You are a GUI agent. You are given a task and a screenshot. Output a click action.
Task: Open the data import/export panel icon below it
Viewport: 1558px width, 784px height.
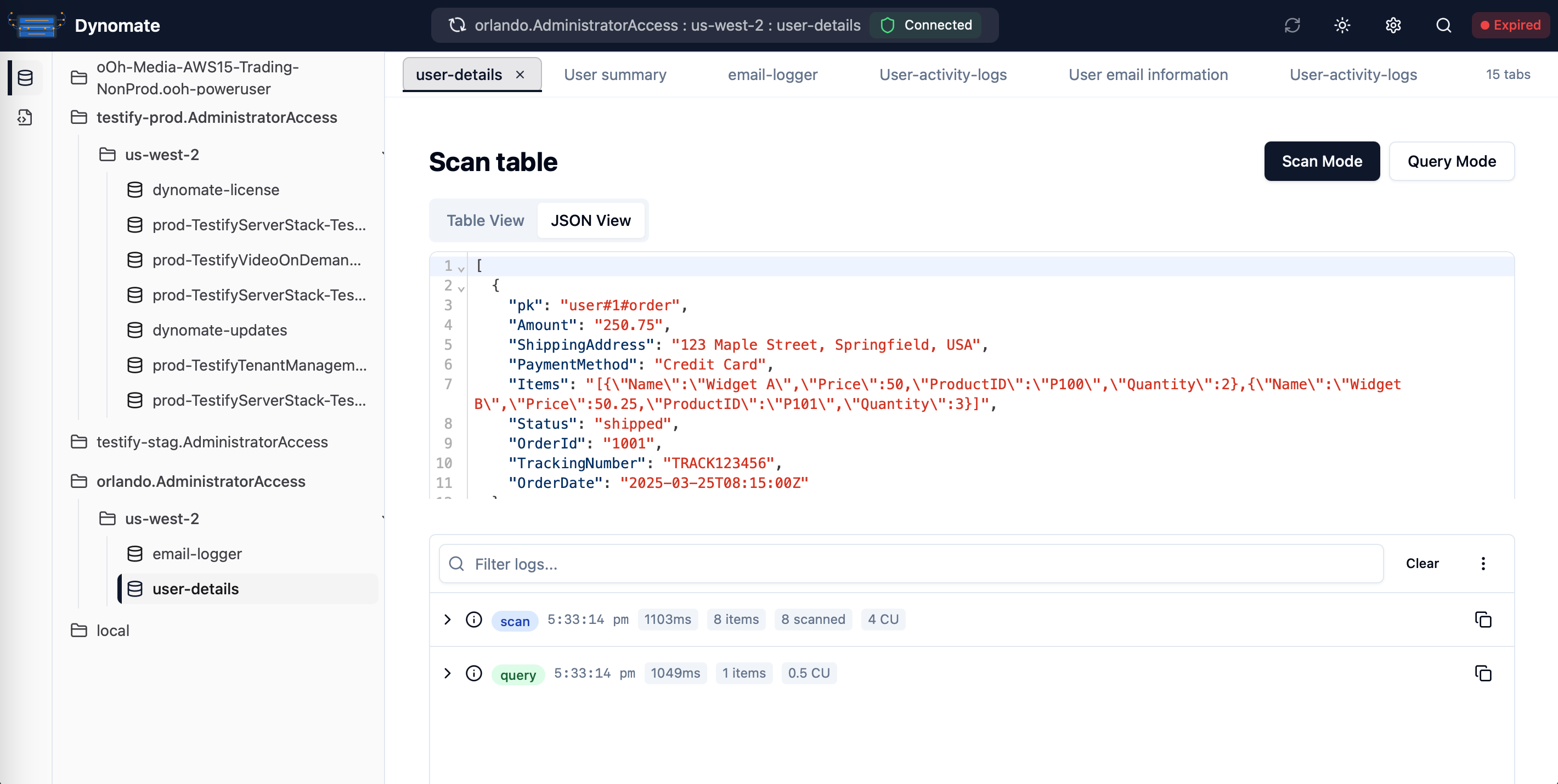pyautogui.click(x=24, y=117)
